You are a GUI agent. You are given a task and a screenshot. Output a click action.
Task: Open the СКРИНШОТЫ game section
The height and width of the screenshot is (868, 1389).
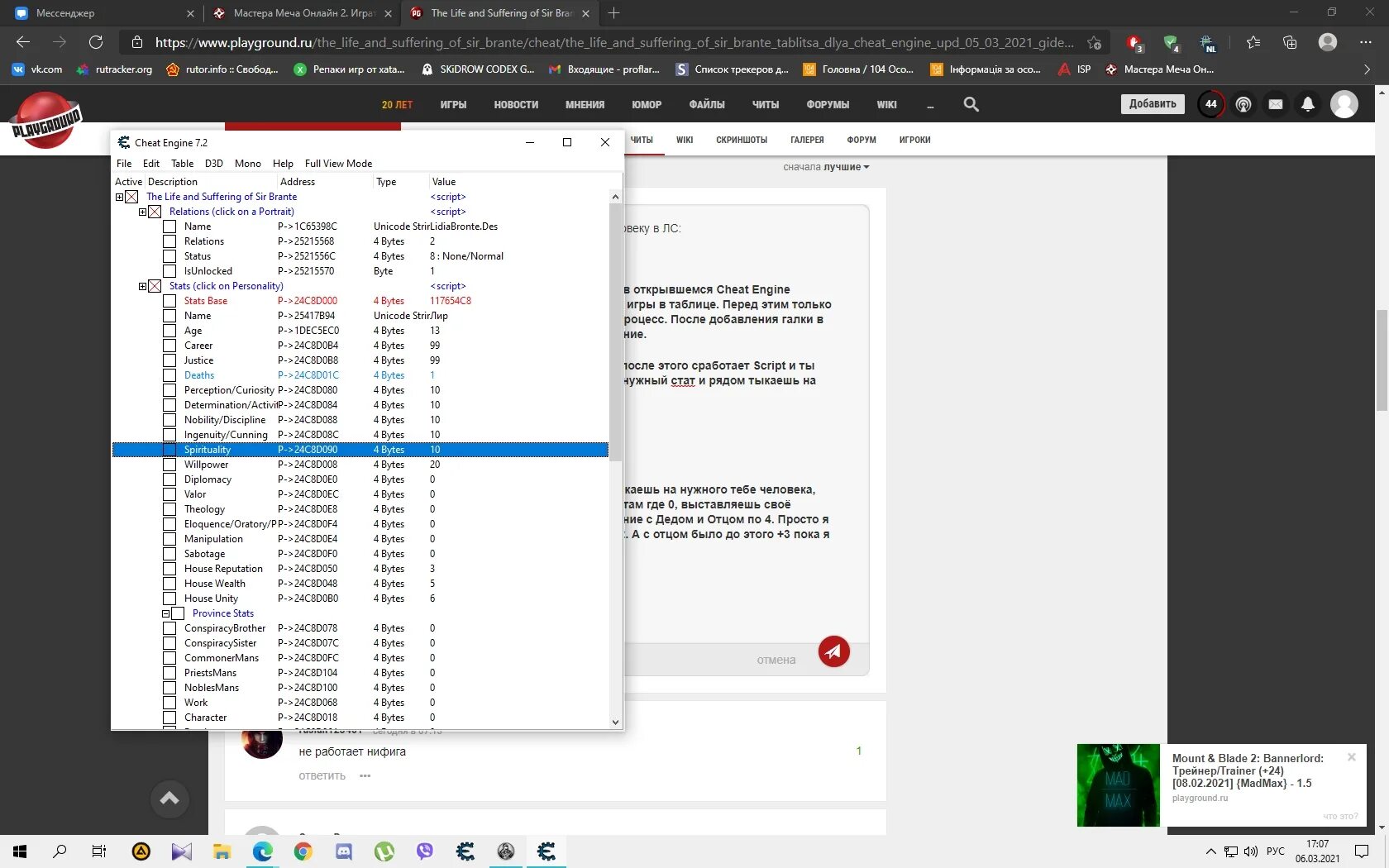(742, 140)
